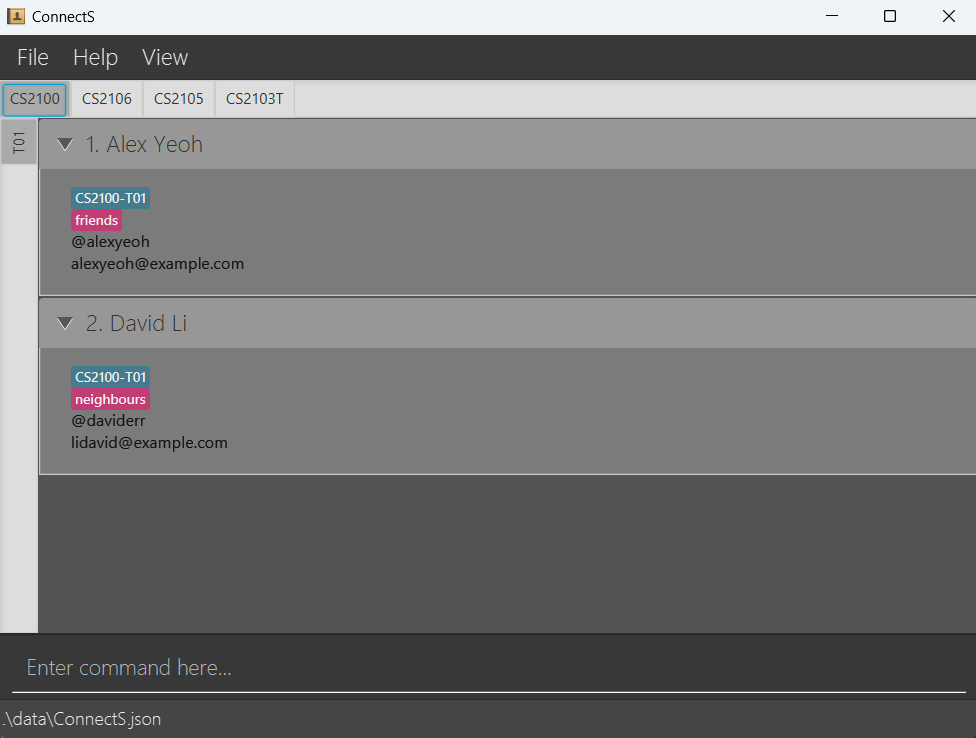The width and height of the screenshot is (976, 738).
Task: Open the View menu
Action: pyautogui.click(x=164, y=57)
